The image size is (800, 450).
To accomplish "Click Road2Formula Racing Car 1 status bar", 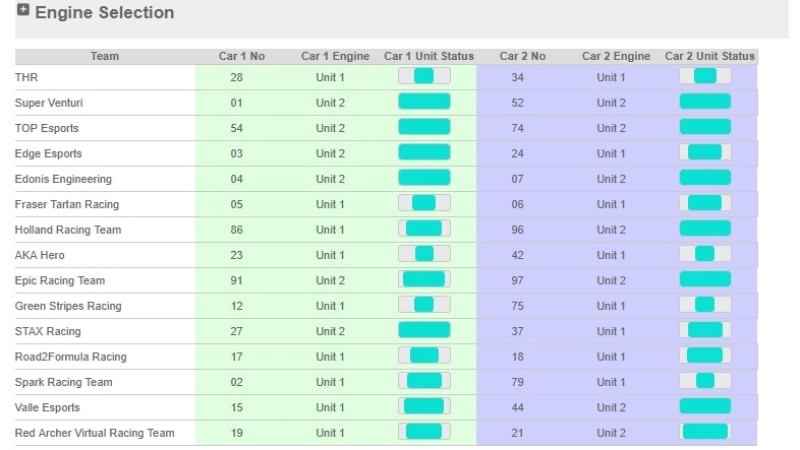I will [x=424, y=355].
